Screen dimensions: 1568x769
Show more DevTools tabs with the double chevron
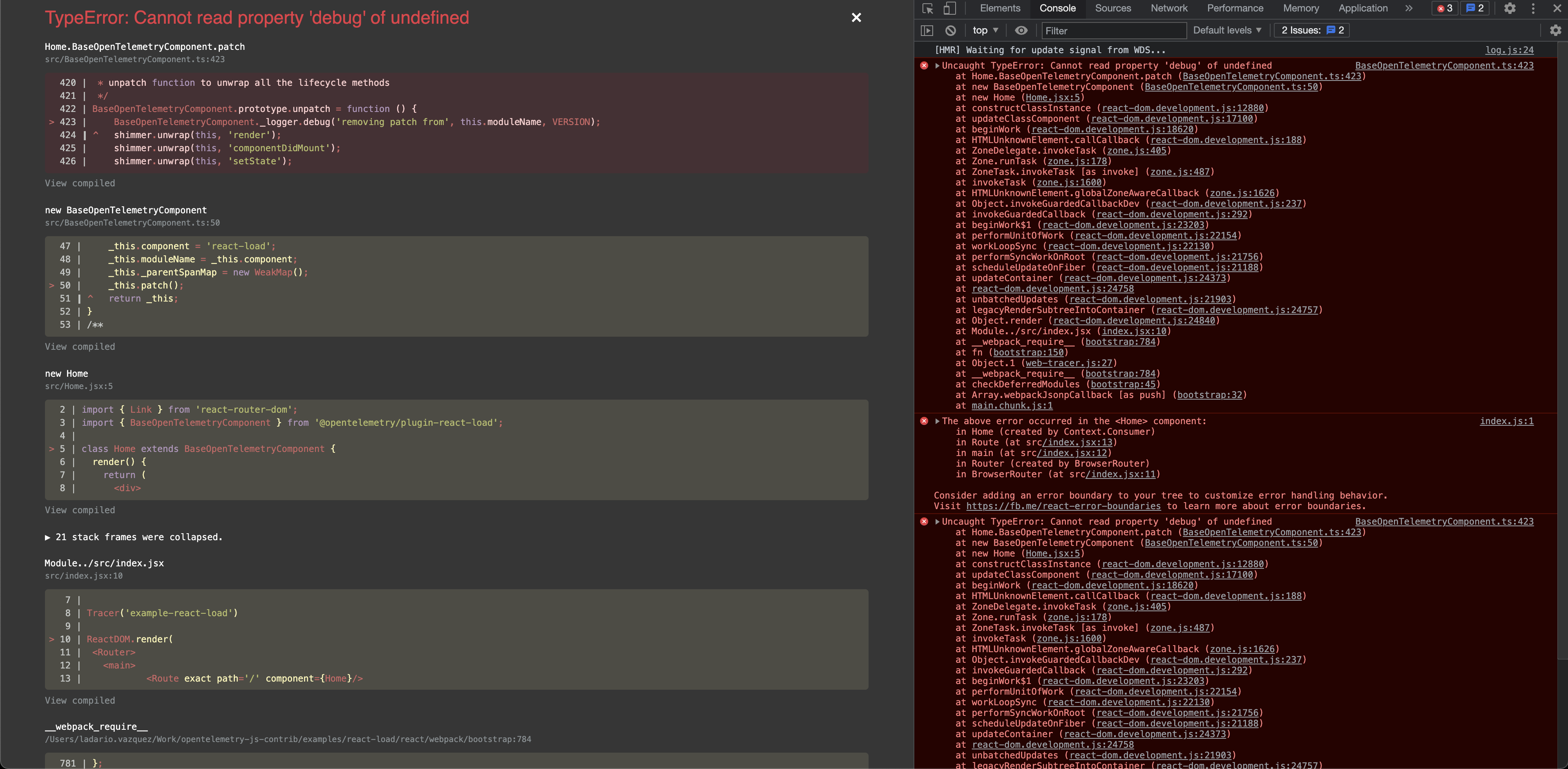[1409, 9]
